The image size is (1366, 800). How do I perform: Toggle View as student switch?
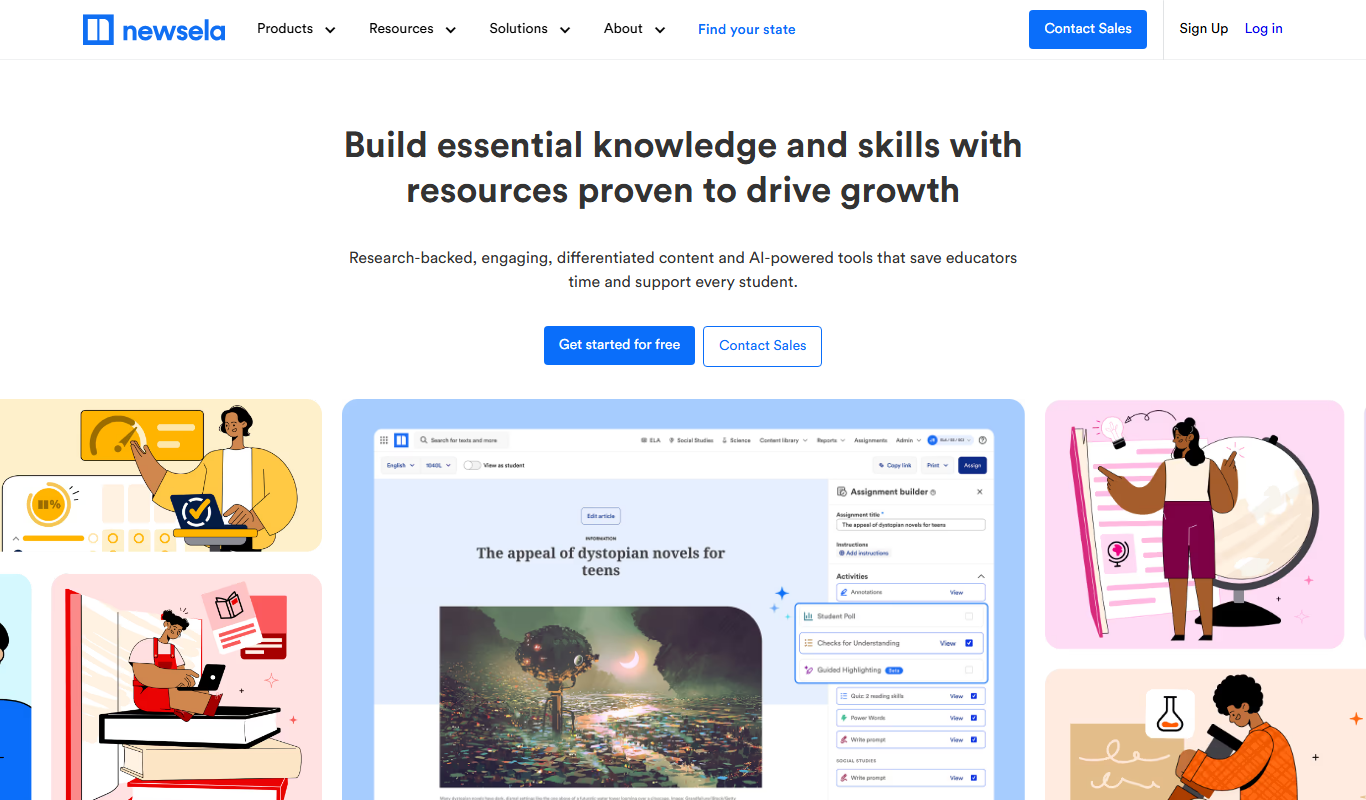pos(472,465)
